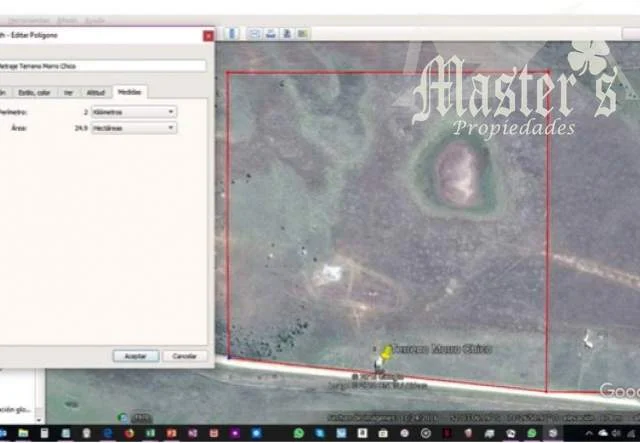Screen dimensions: 640x443
Task: Open the Herramientas menu
Action: tap(28, 20)
